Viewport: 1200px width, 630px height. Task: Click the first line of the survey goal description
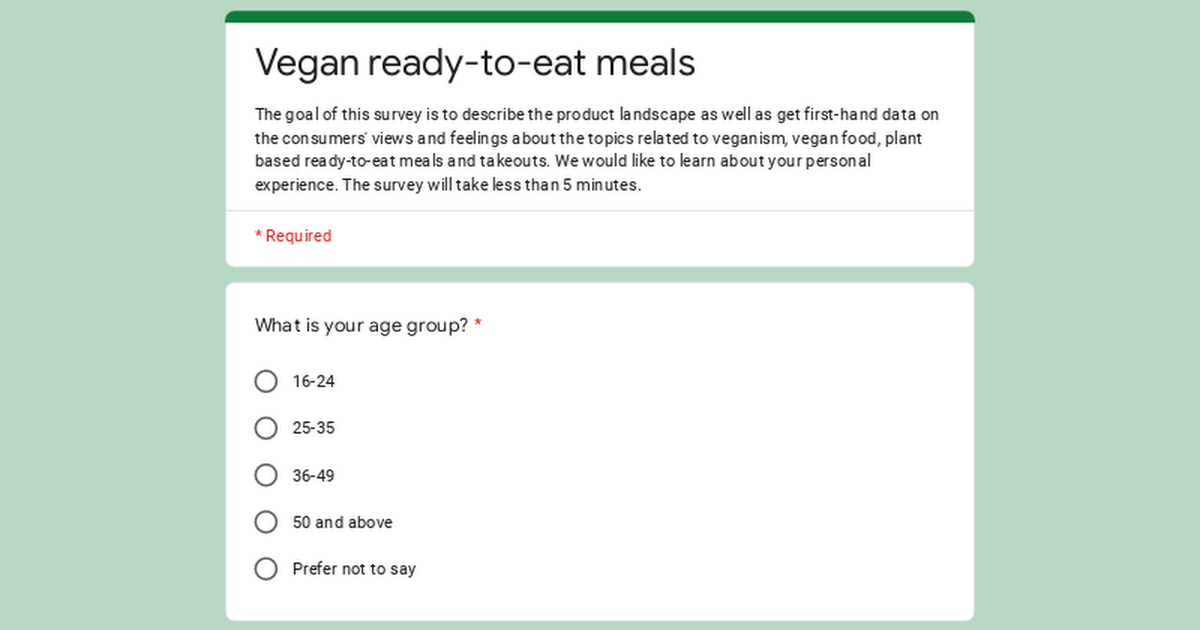[596, 115]
